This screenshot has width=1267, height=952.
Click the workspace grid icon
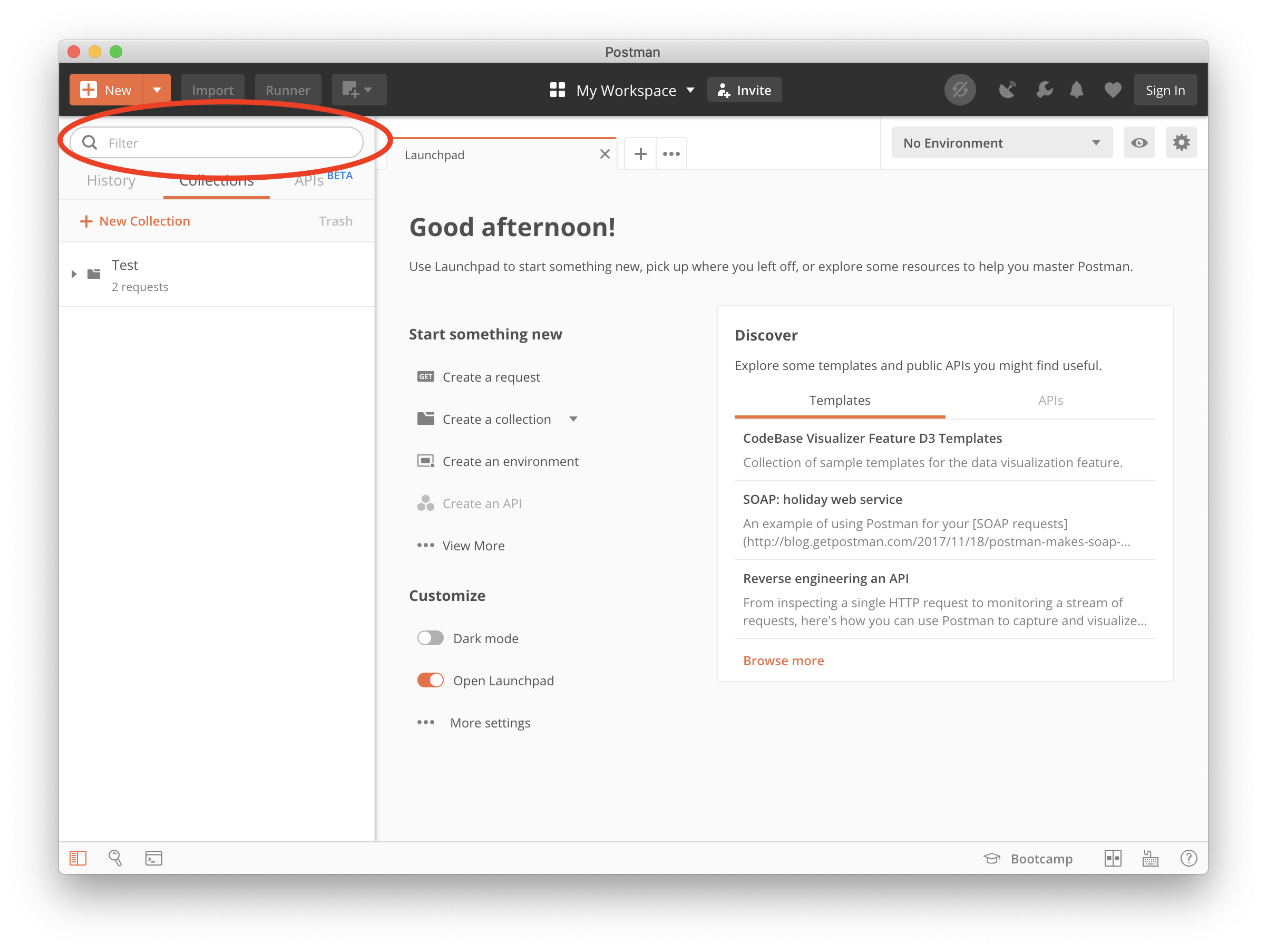tap(557, 90)
